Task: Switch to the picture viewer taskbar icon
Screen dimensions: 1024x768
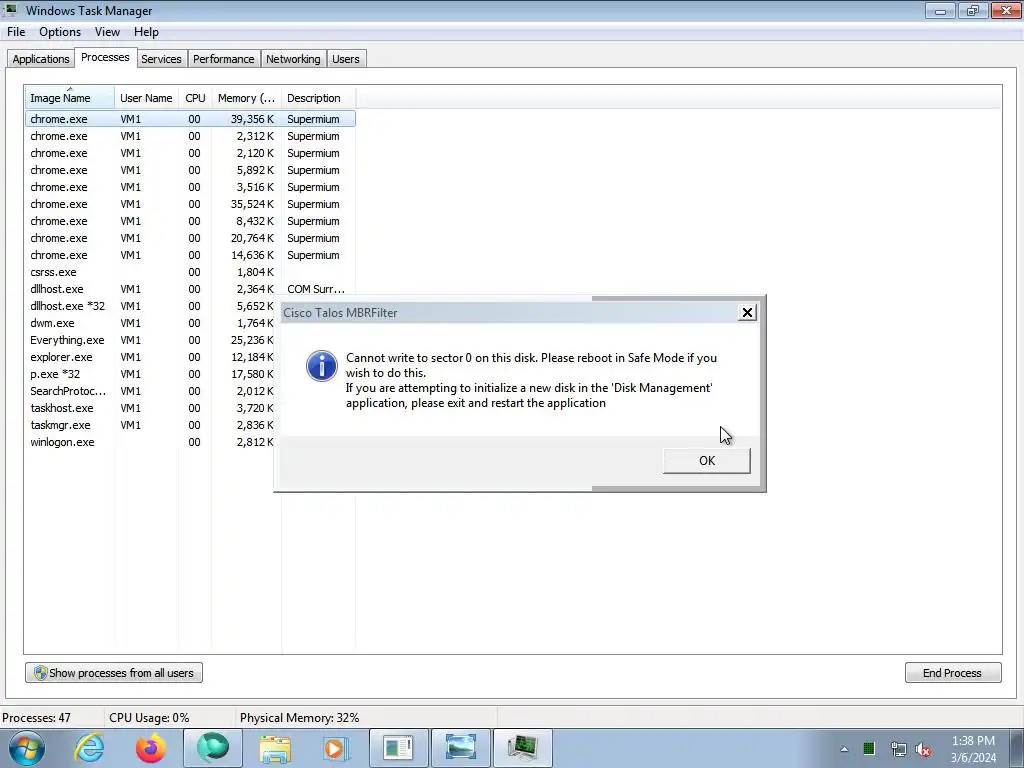Action: pos(460,748)
